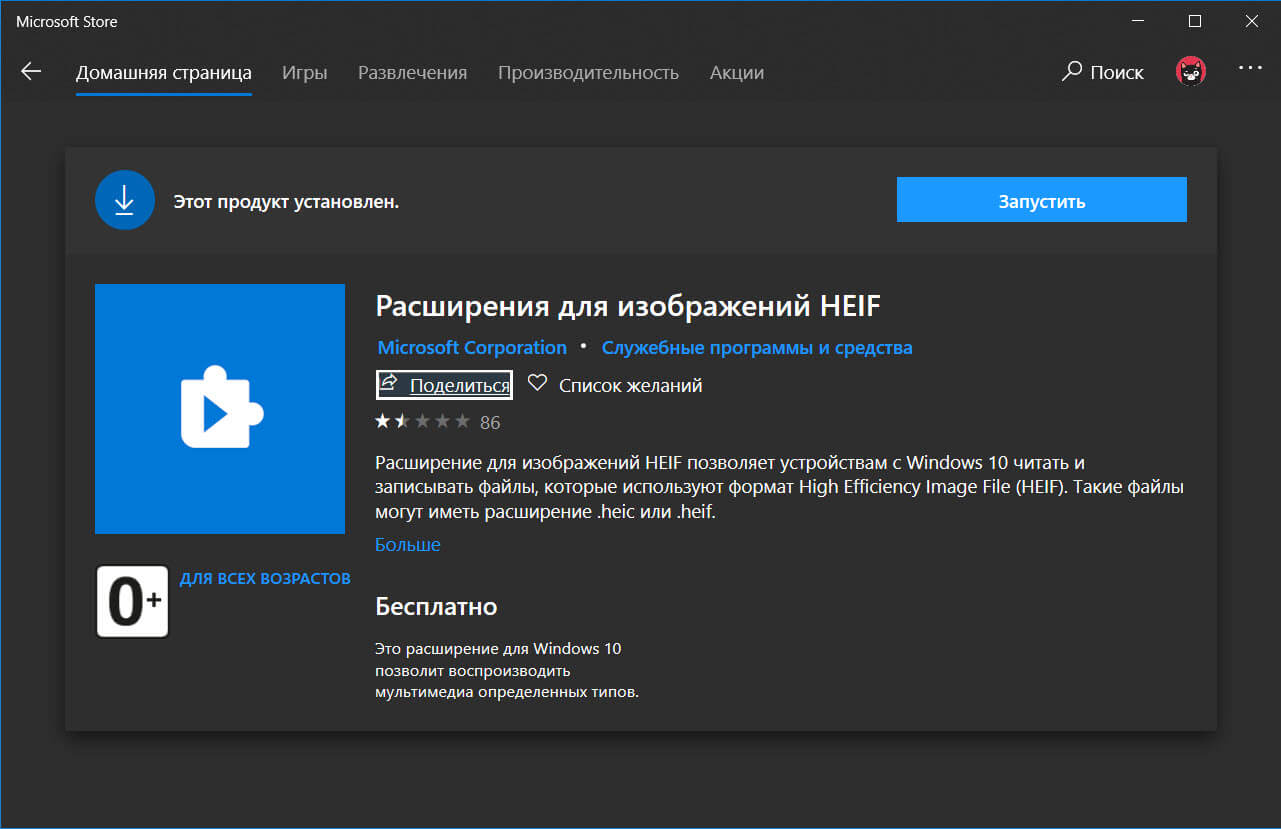Image resolution: width=1281 pixels, height=829 pixels.
Task: Click the HEIF extension app tile image
Action: [220, 409]
